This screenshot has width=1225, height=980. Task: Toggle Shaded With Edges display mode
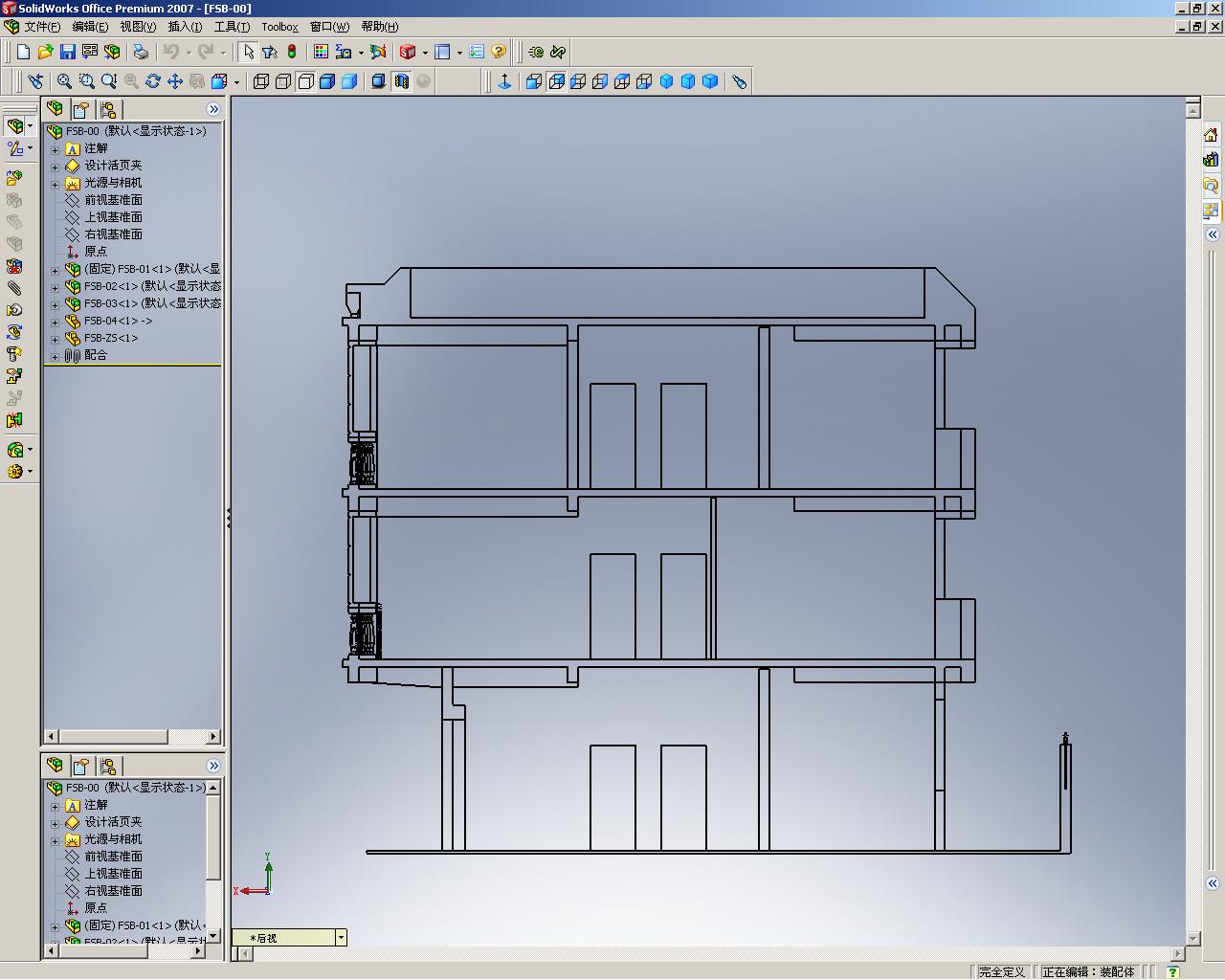click(327, 81)
